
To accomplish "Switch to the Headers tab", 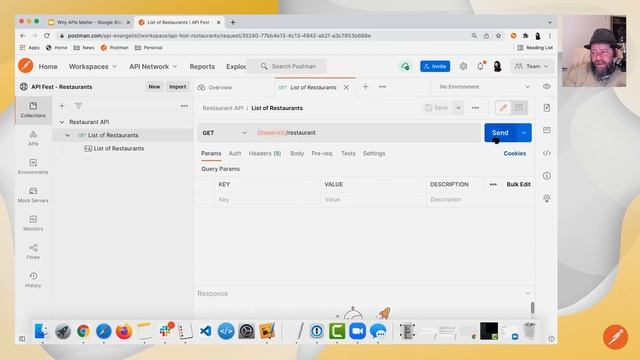I will click(x=264, y=153).
